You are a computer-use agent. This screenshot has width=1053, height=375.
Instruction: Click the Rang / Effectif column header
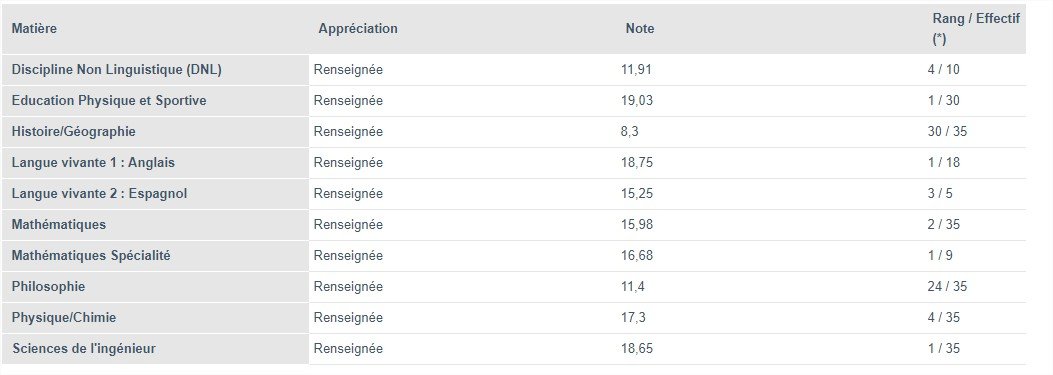click(974, 29)
